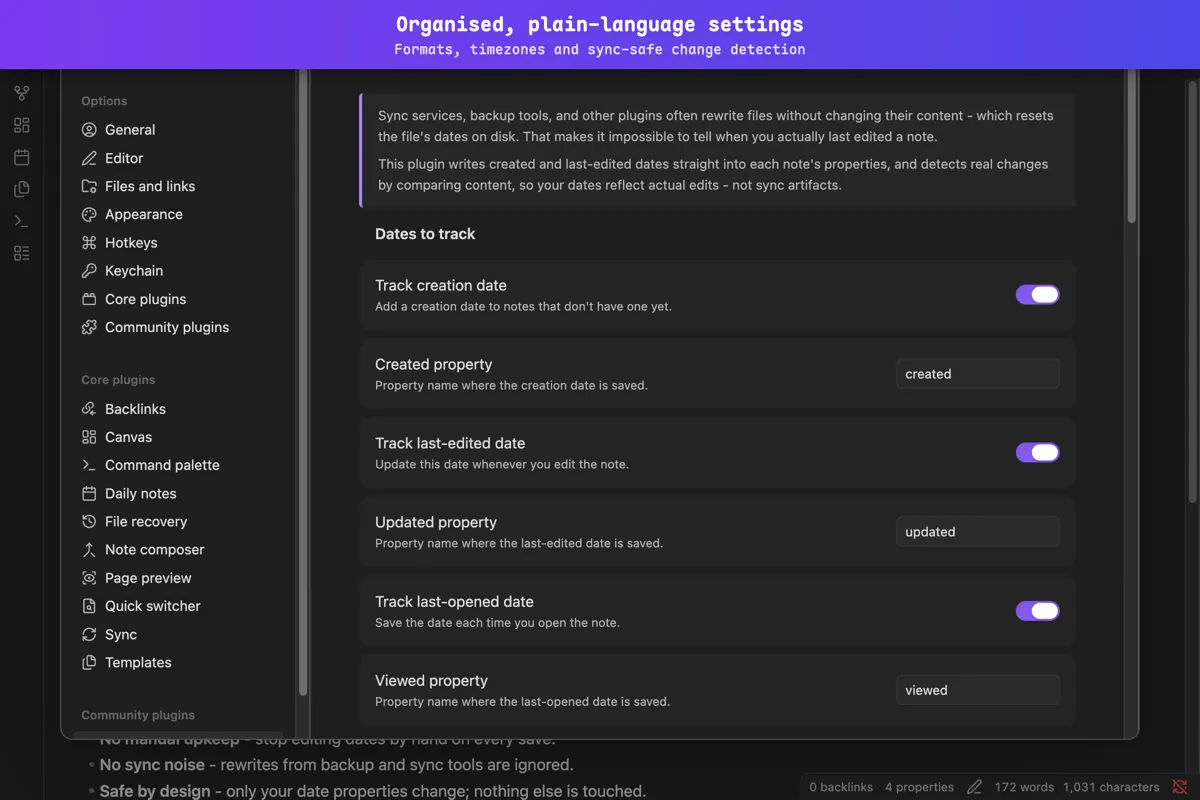Screen dimensions: 1200x800
Task: Click the General settings person icon
Action: click(89, 130)
